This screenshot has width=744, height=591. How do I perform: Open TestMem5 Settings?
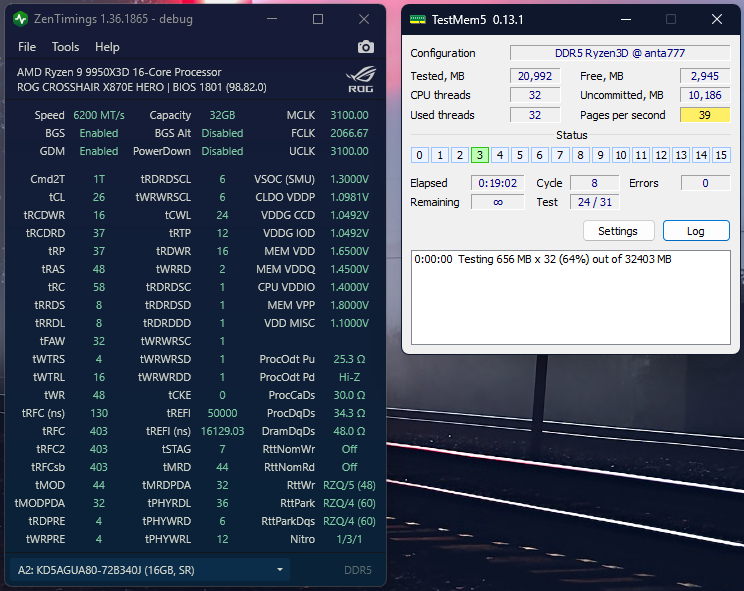618,231
